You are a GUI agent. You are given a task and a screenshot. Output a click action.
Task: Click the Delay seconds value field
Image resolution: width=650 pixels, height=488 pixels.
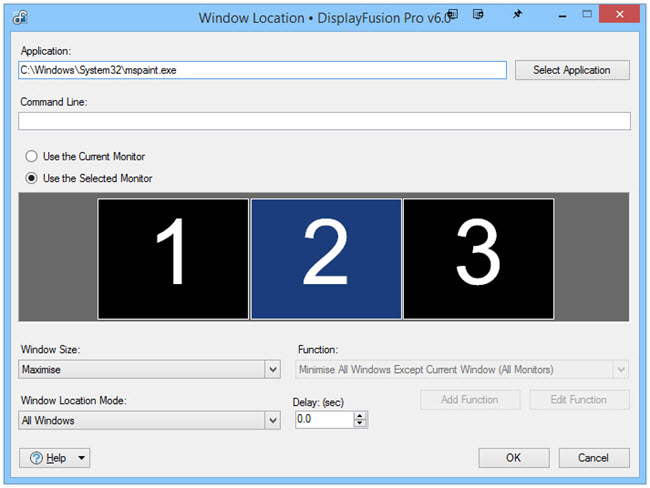coord(324,419)
